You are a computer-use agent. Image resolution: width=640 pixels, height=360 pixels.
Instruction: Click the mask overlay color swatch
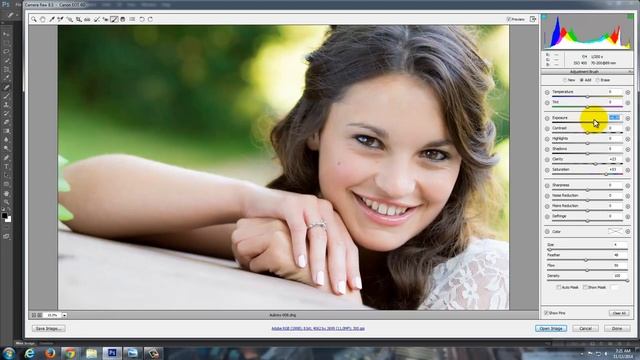(614, 287)
